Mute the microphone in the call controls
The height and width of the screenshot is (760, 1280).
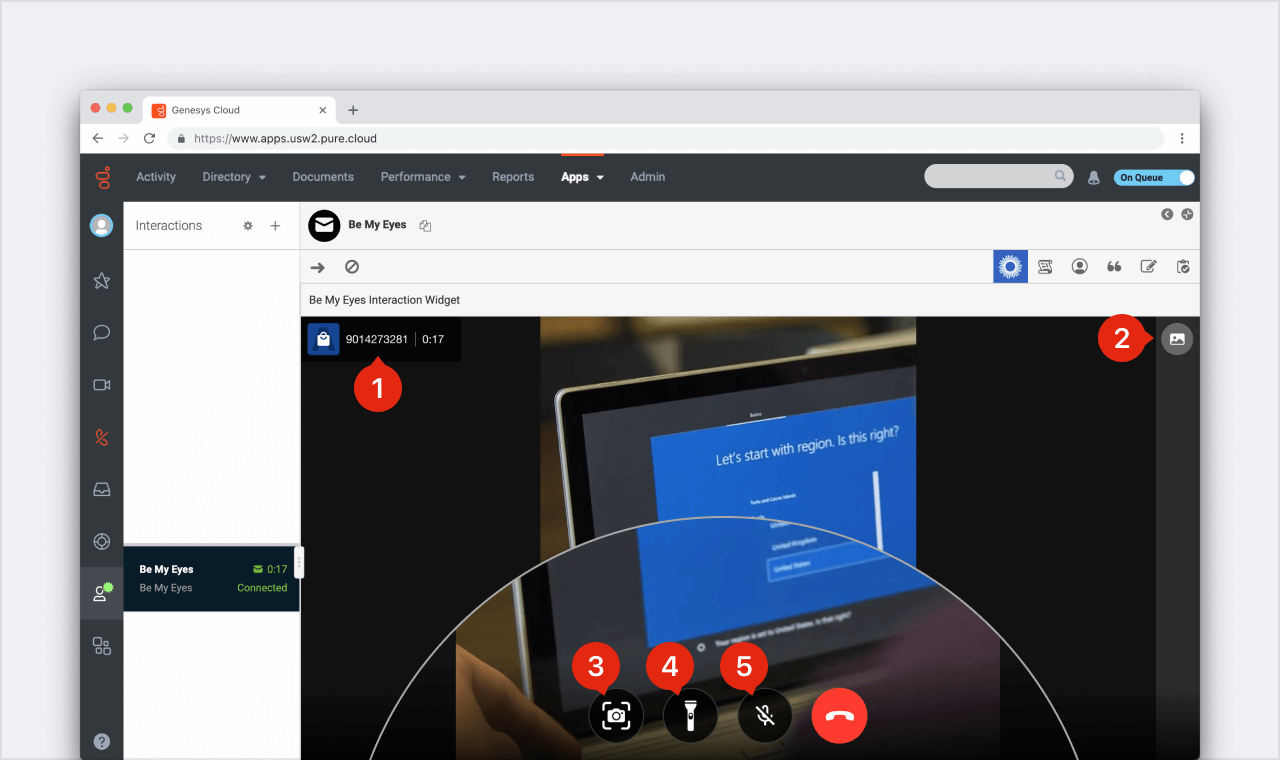point(765,715)
